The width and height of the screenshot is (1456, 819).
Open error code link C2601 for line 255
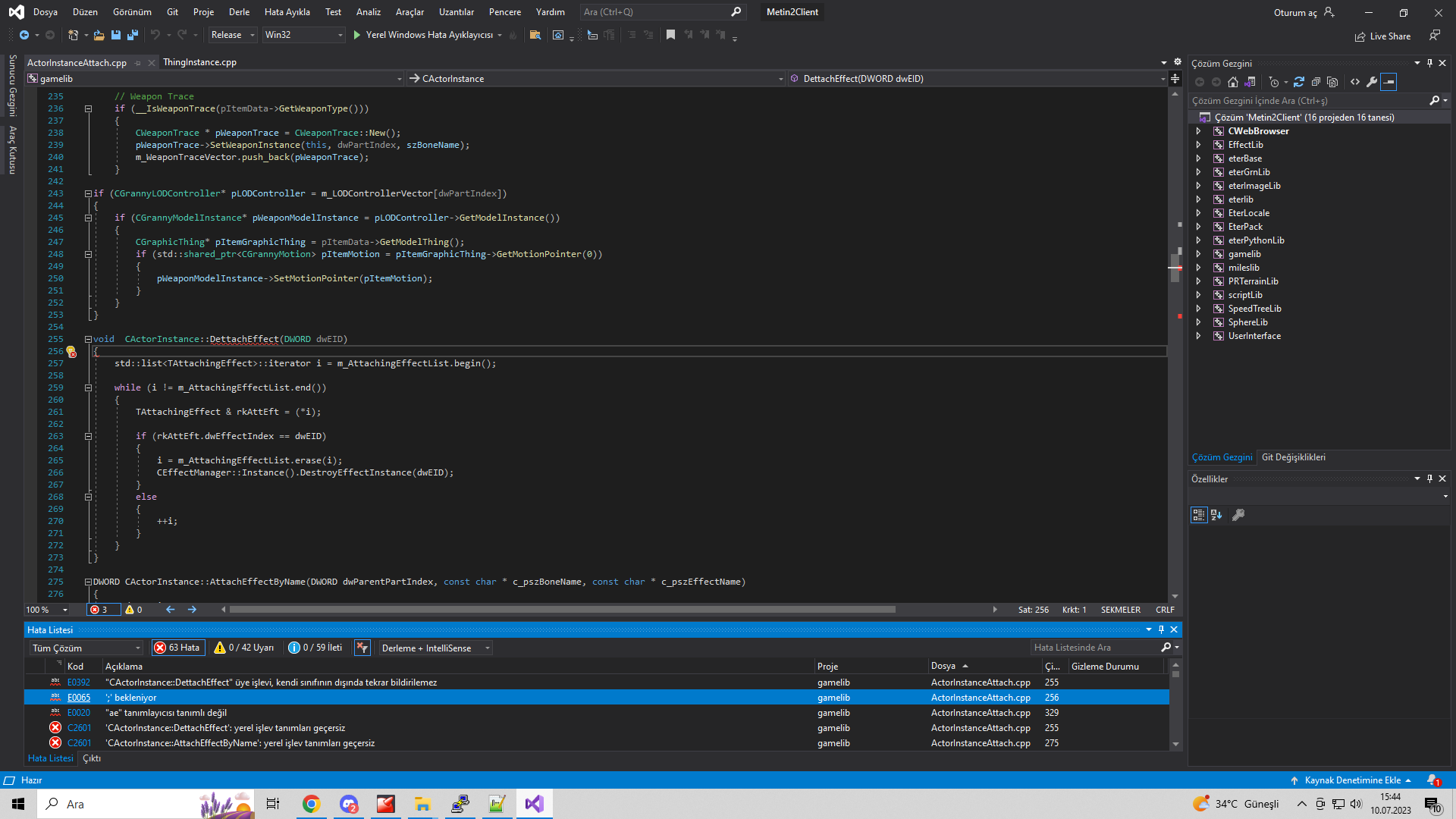[x=79, y=728]
